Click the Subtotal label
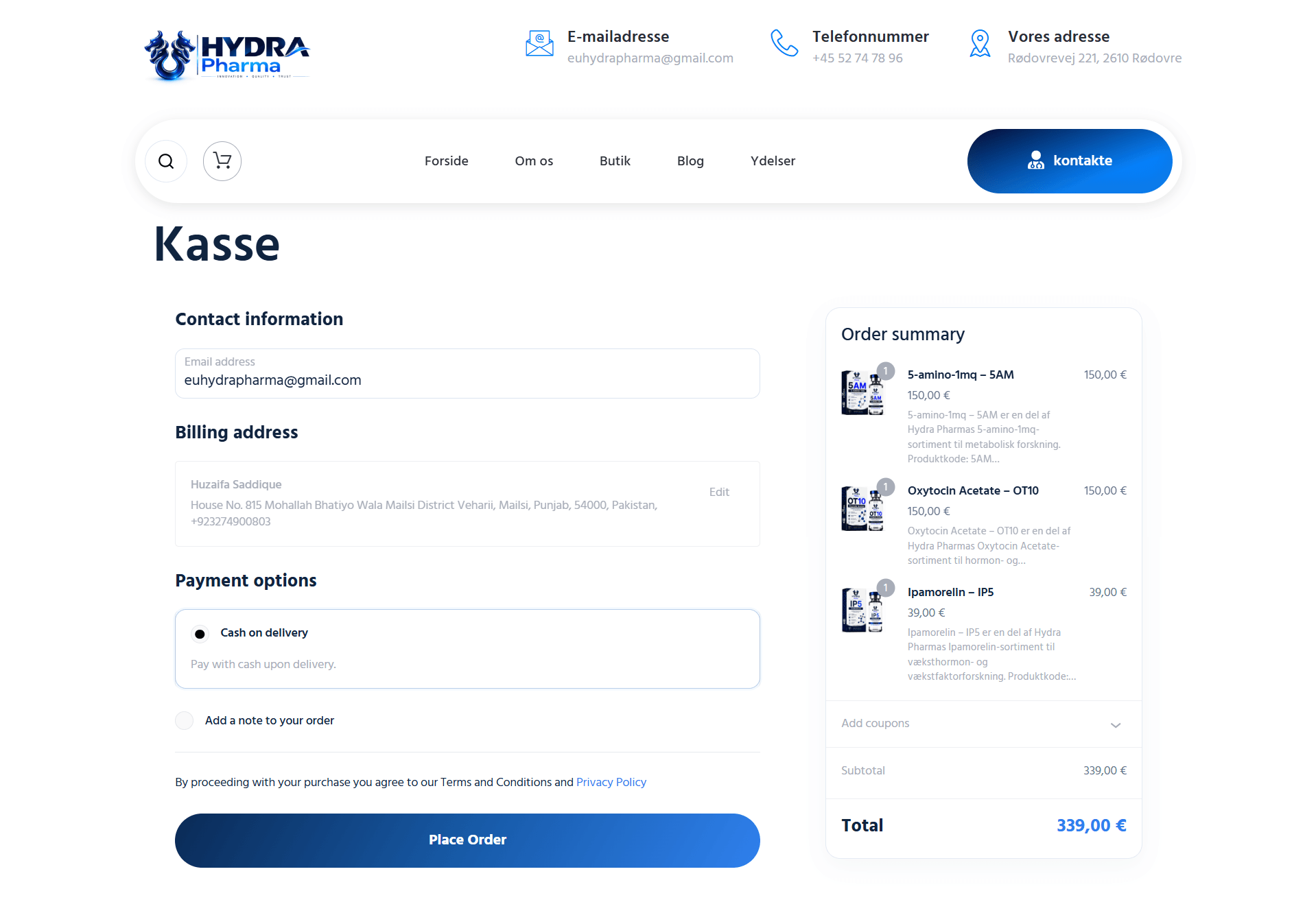This screenshot has height=913, width=1316. coord(863,770)
